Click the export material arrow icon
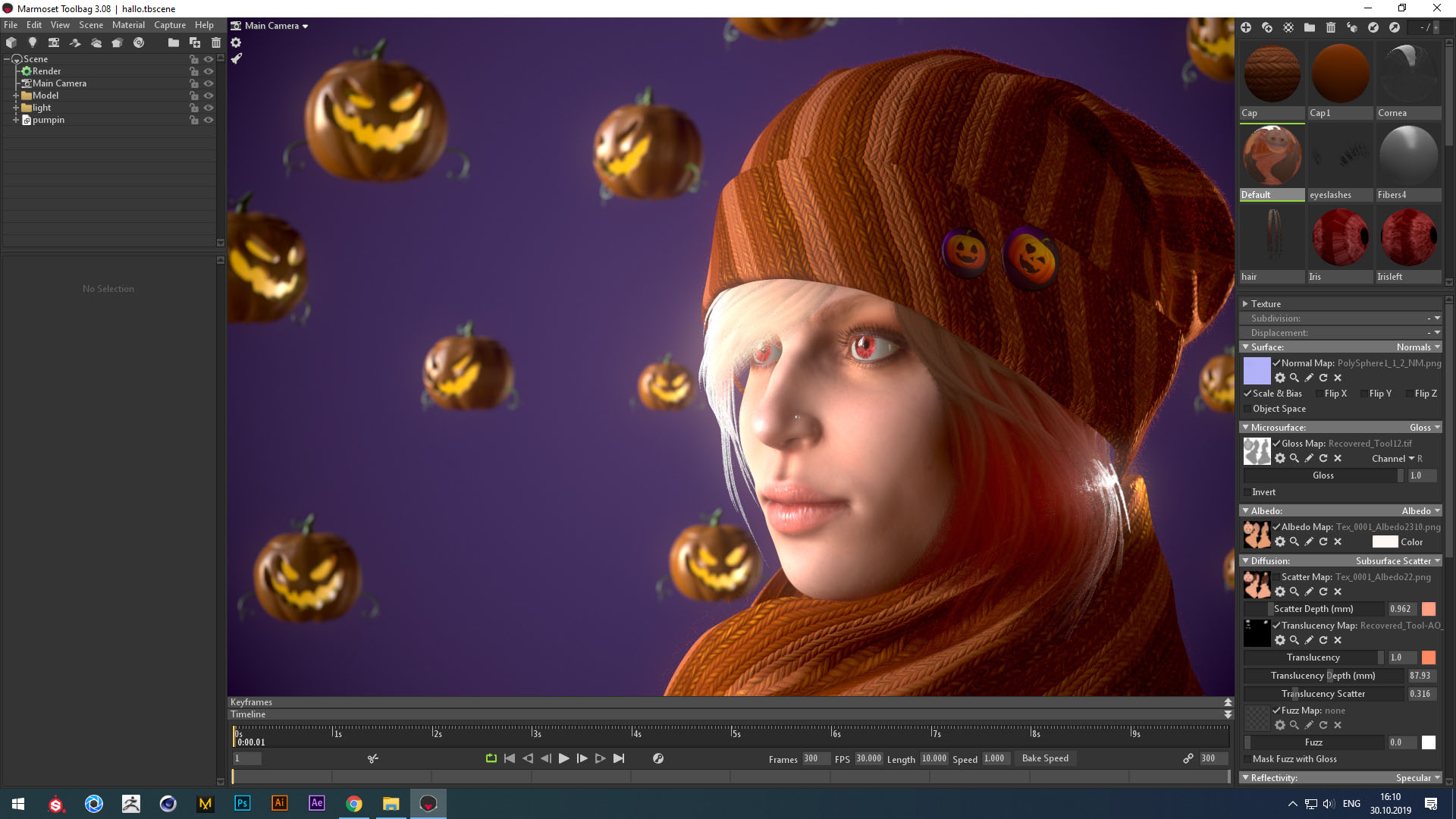 pos(1395,27)
